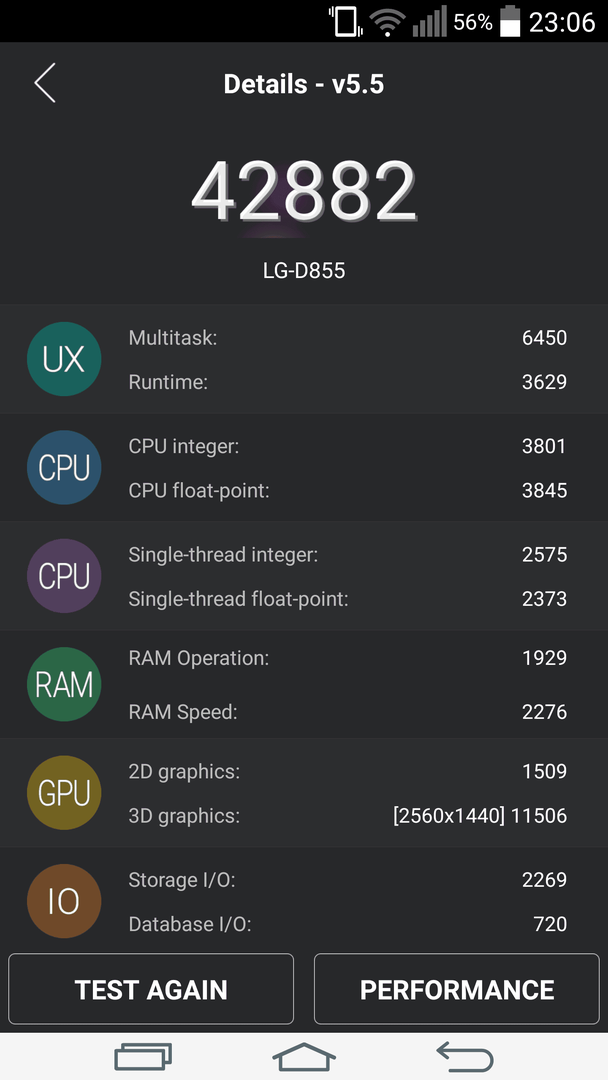Tap the battery icon in status bar

tap(510, 21)
